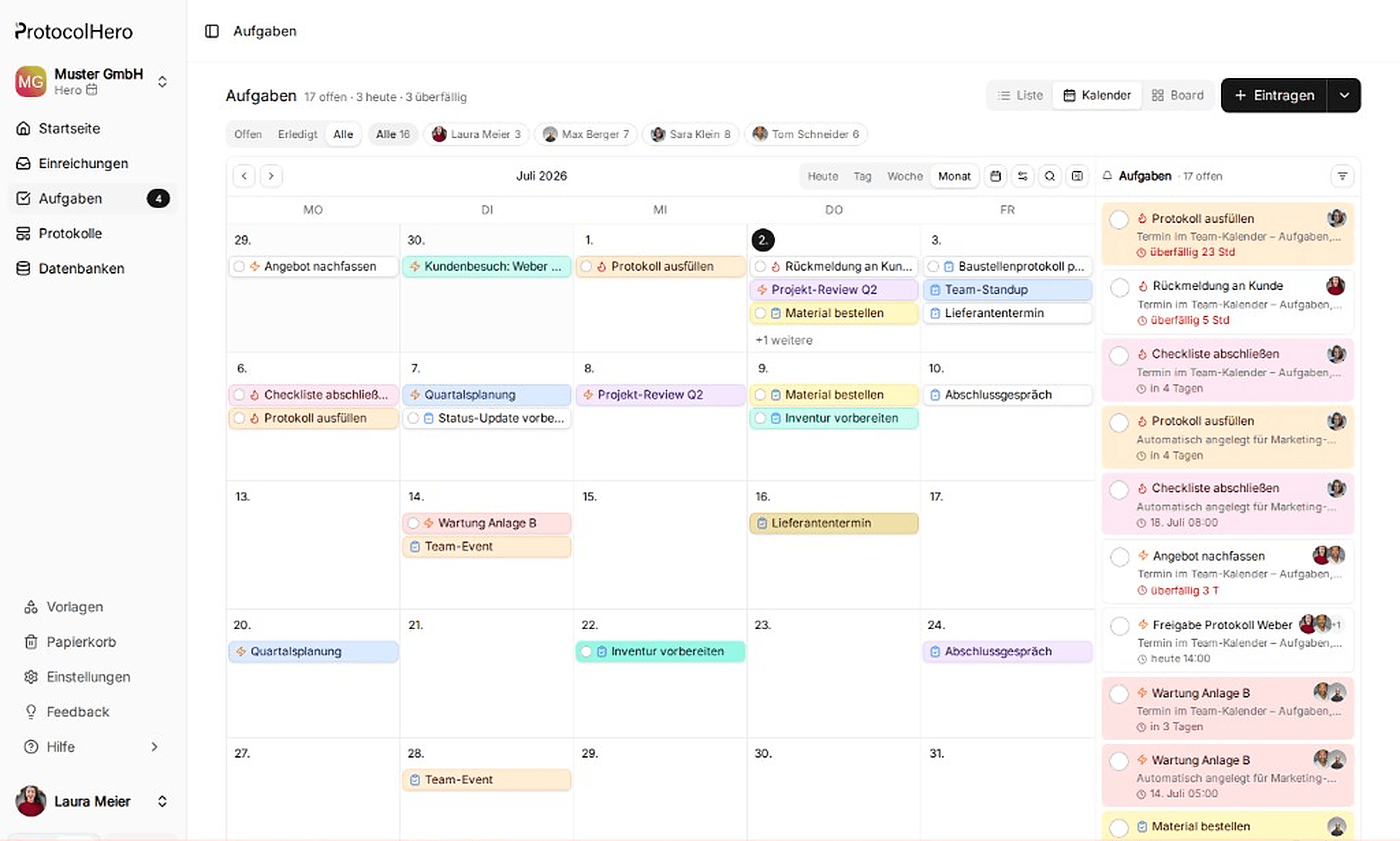This screenshot has width=1400, height=841.
Task: Click the calendar search icon
Action: 1050,176
